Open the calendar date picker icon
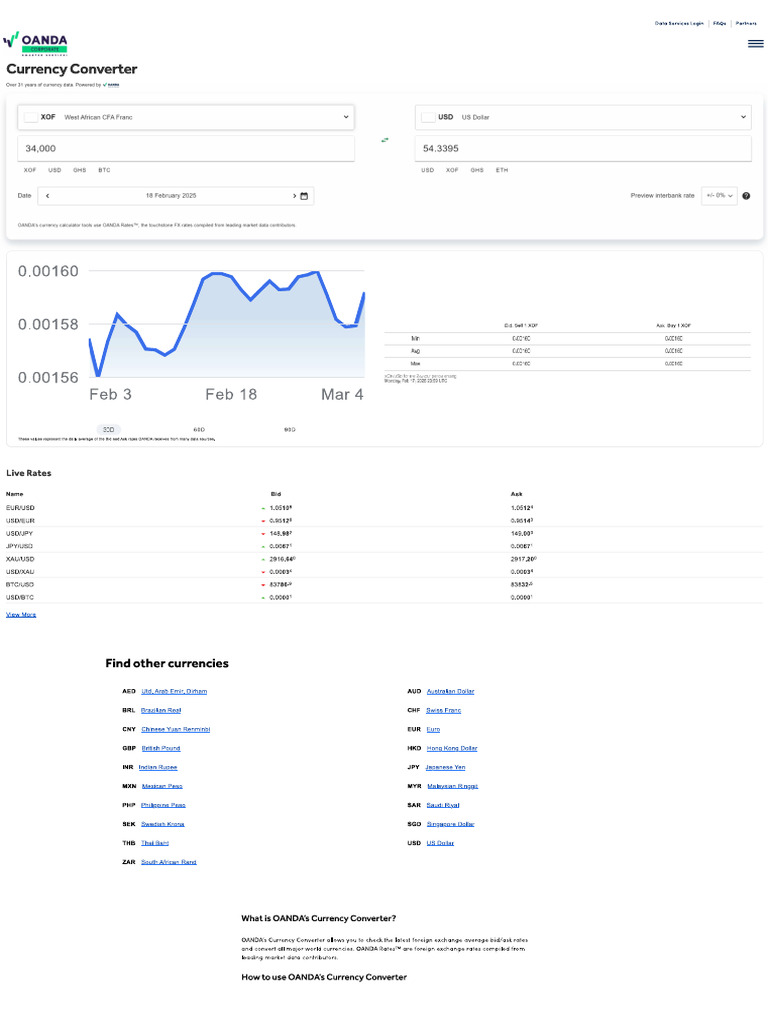Image resolution: width=768 pixels, height=1024 pixels. pos(304,196)
